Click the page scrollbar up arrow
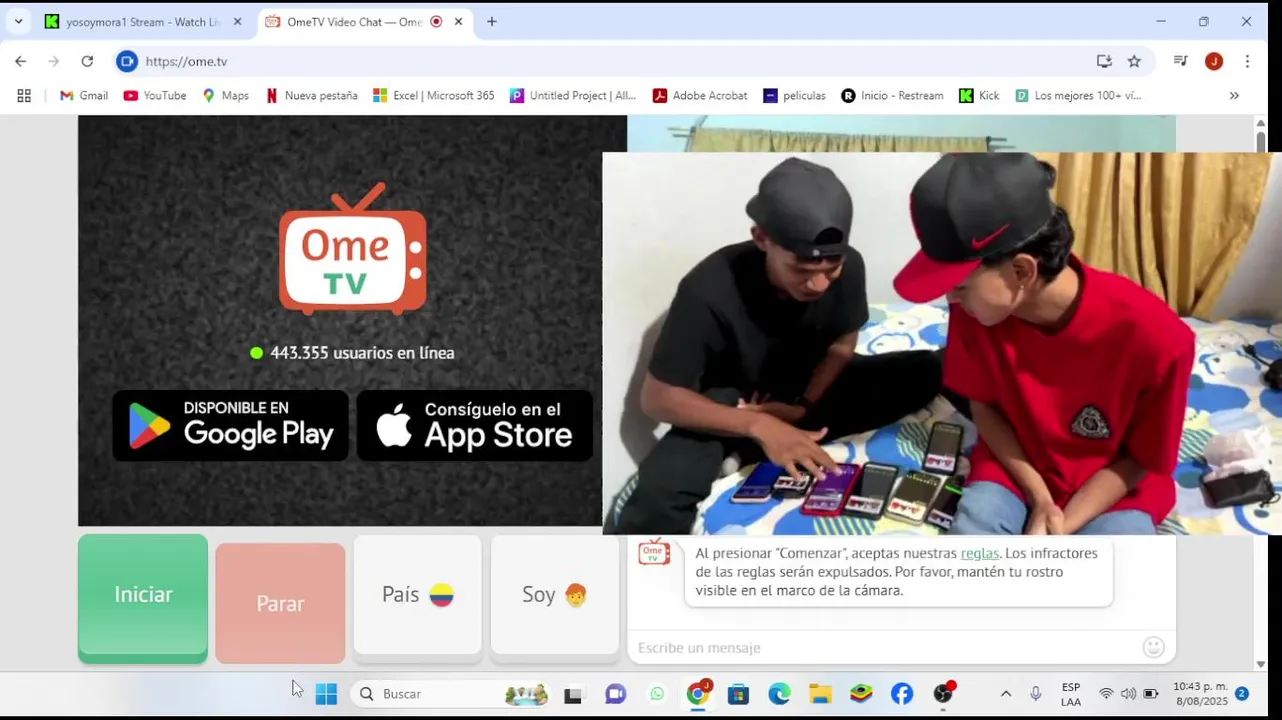The width and height of the screenshot is (1282, 720). 1260,123
